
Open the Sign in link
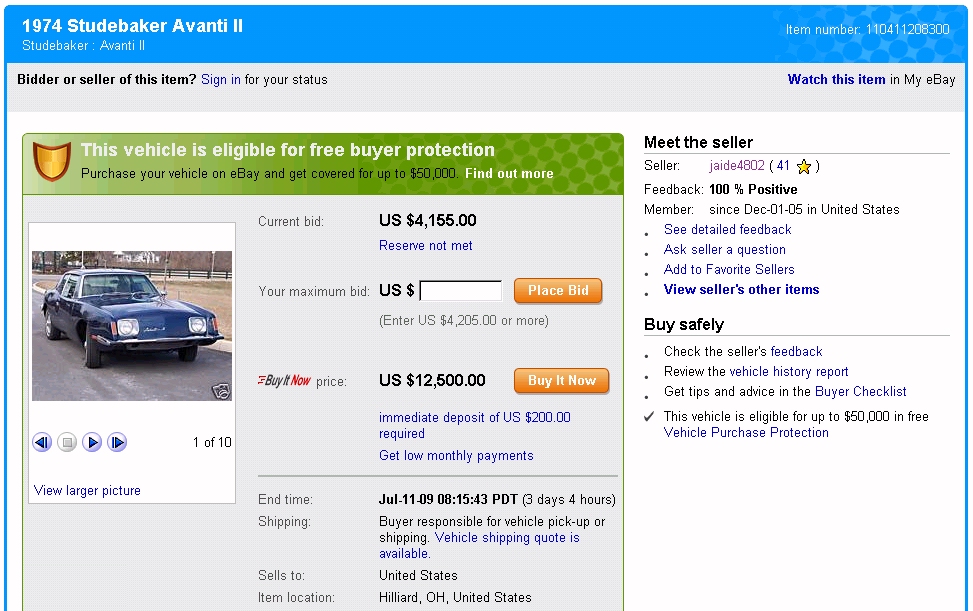pos(220,80)
